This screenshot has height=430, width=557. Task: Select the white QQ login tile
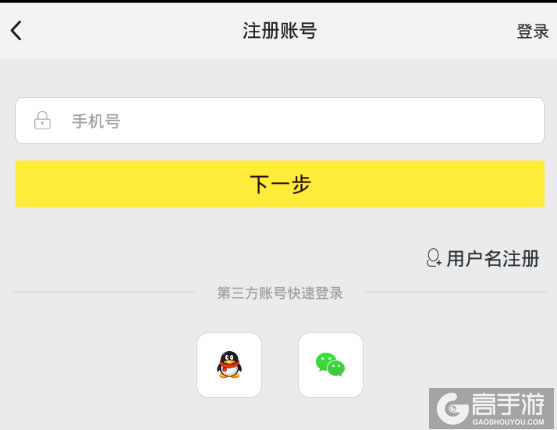point(229,365)
